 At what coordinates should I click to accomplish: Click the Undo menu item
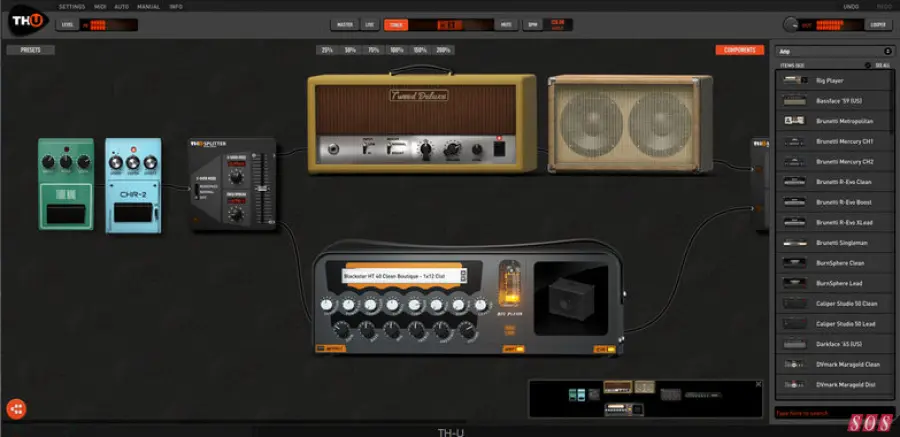point(851,7)
